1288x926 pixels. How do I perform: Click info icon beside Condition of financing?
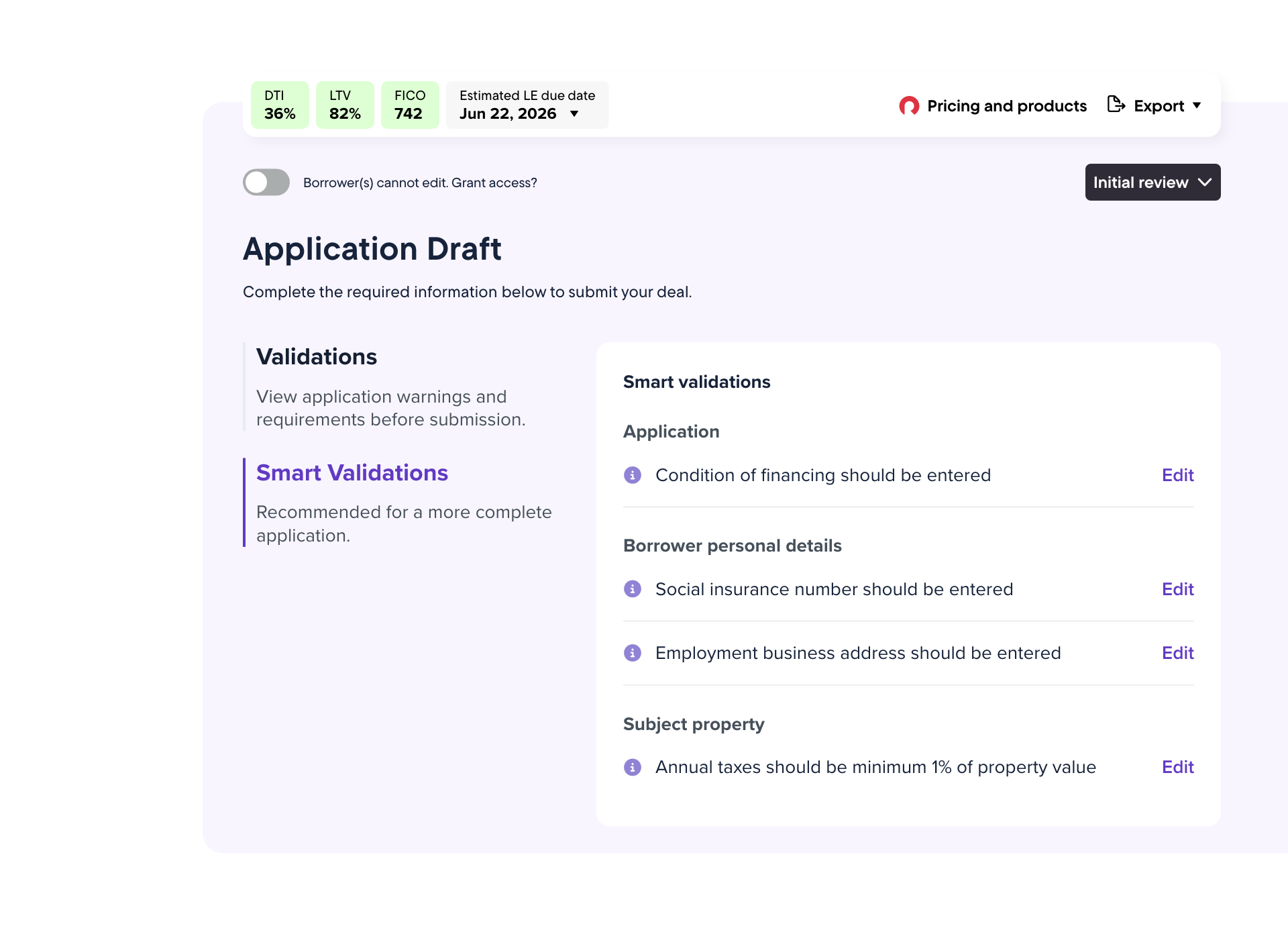pyautogui.click(x=633, y=475)
